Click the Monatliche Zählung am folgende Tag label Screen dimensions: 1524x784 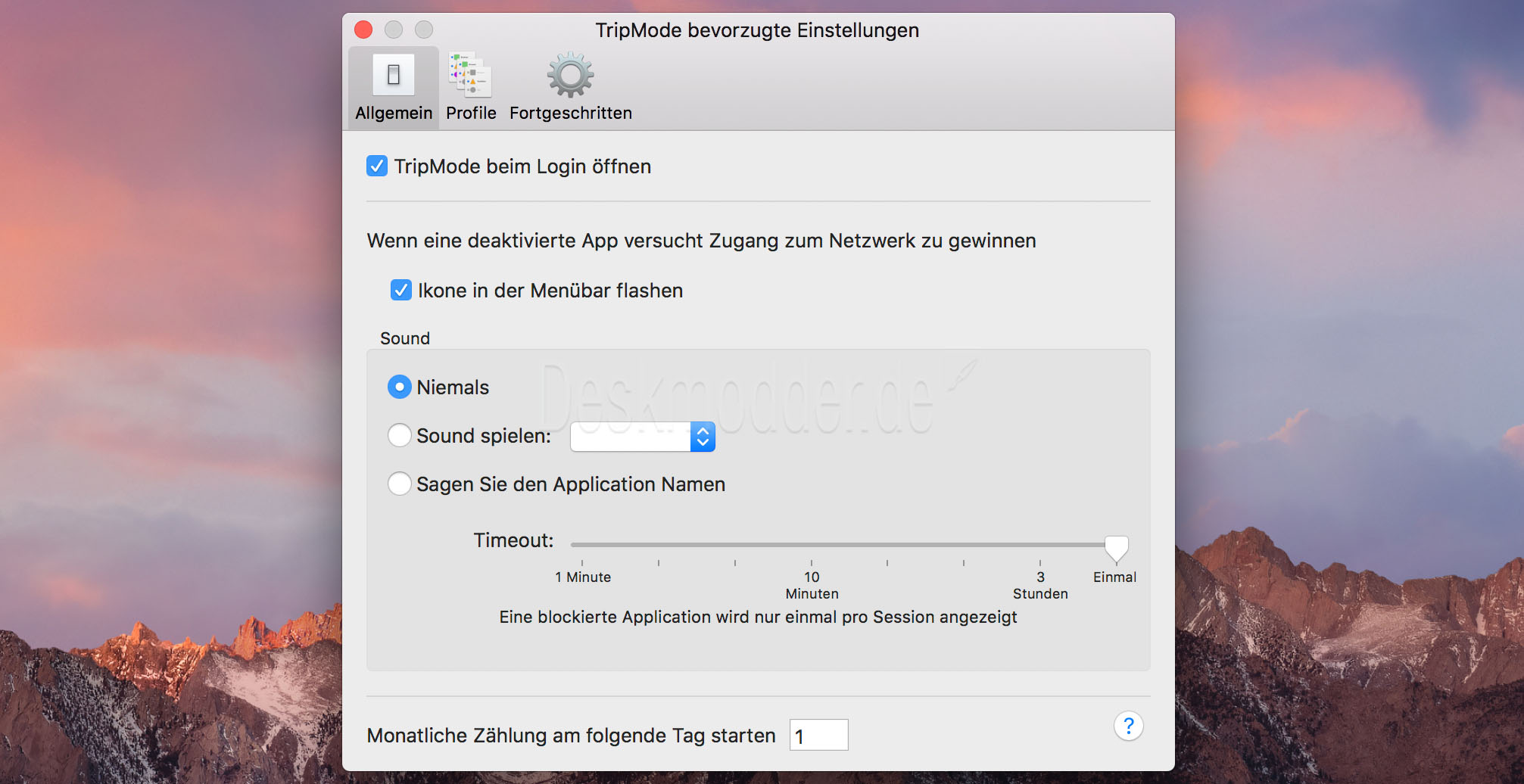point(571,736)
